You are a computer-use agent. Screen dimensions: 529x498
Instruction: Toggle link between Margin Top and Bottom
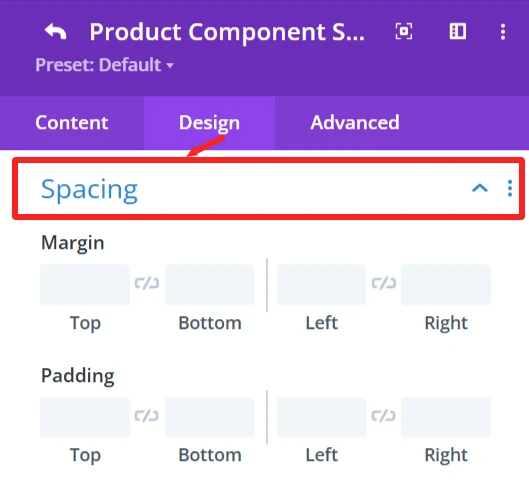point(147,283)
